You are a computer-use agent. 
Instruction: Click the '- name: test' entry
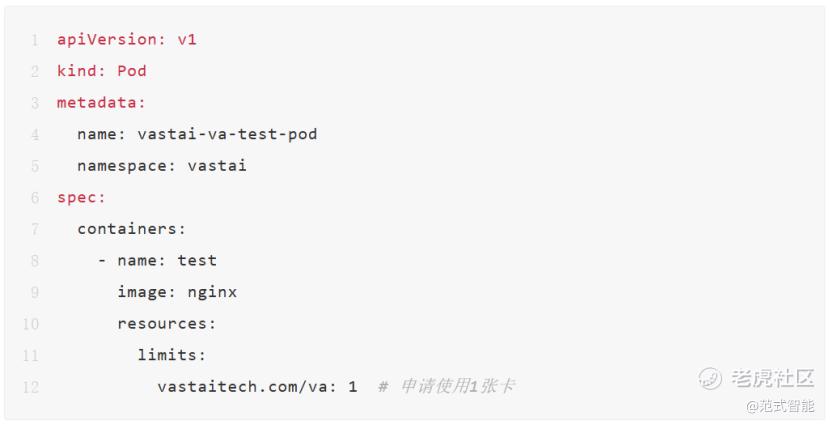(x=157, y=261)
